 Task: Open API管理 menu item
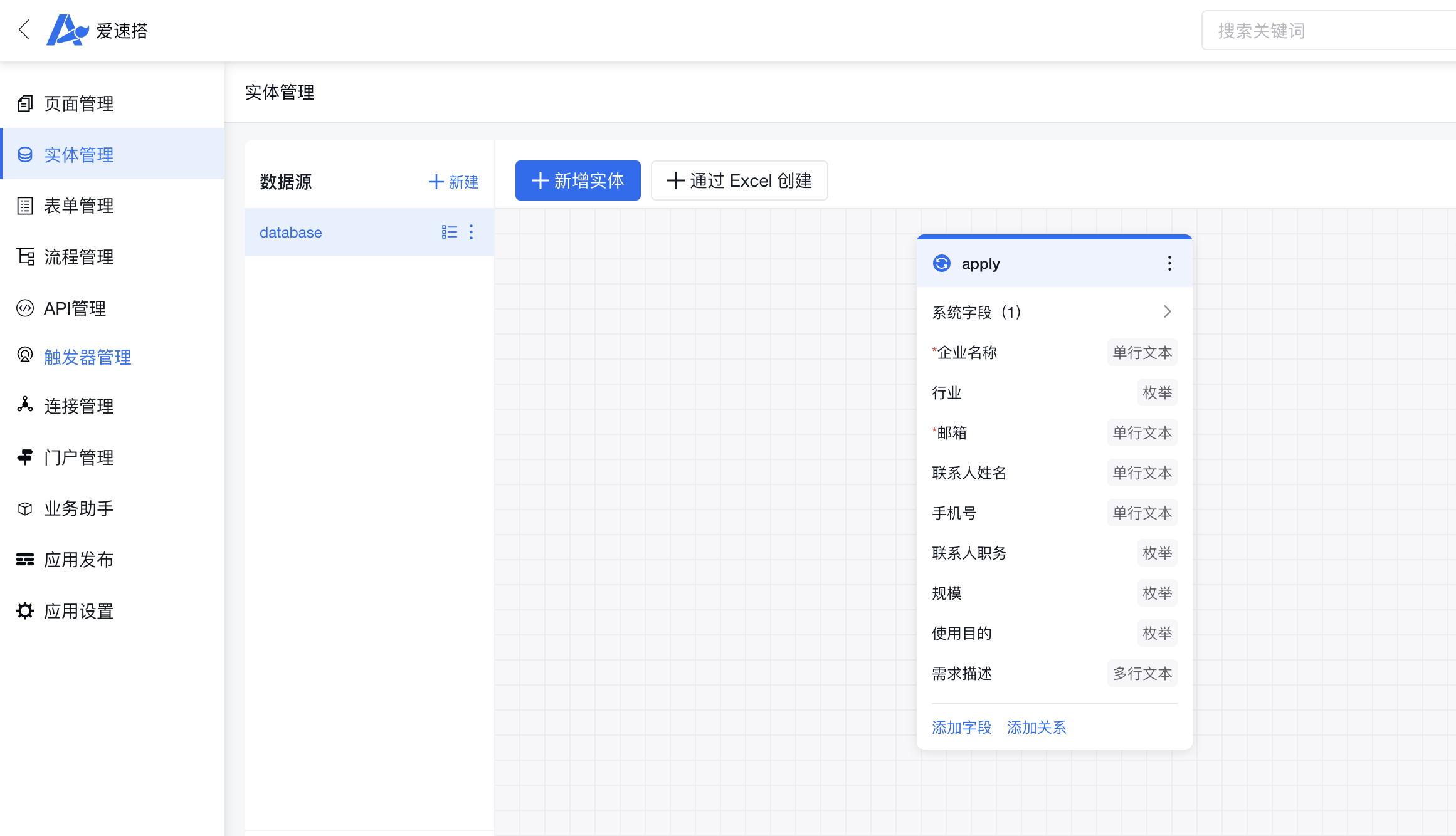(113, 308)
